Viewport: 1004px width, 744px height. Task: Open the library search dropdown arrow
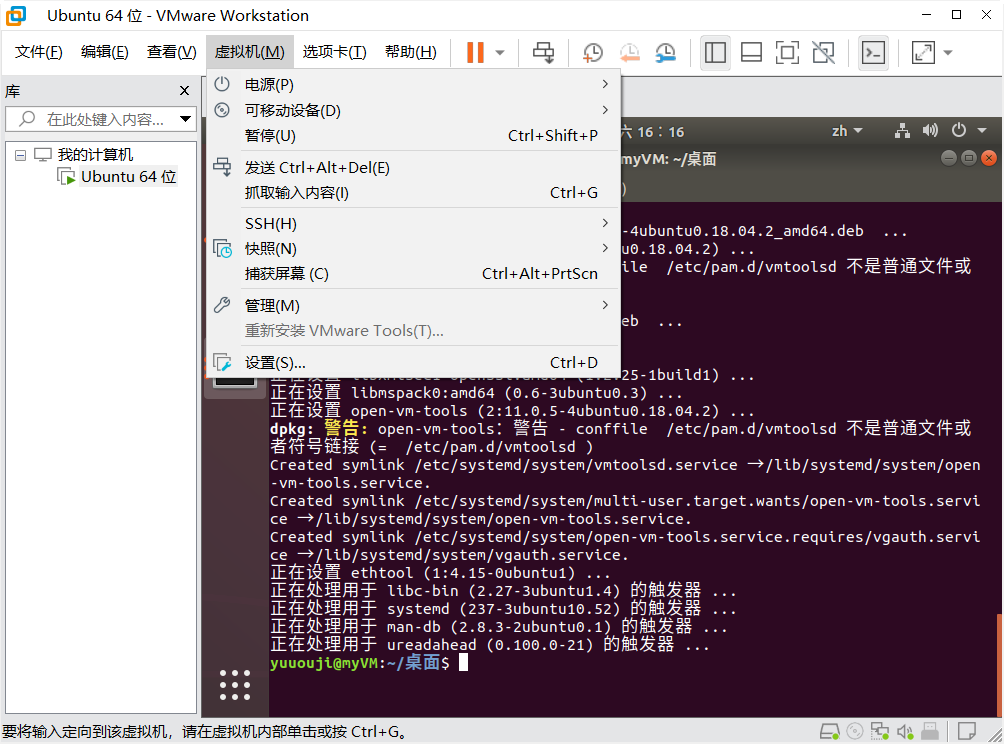click(x=186, y=119)
